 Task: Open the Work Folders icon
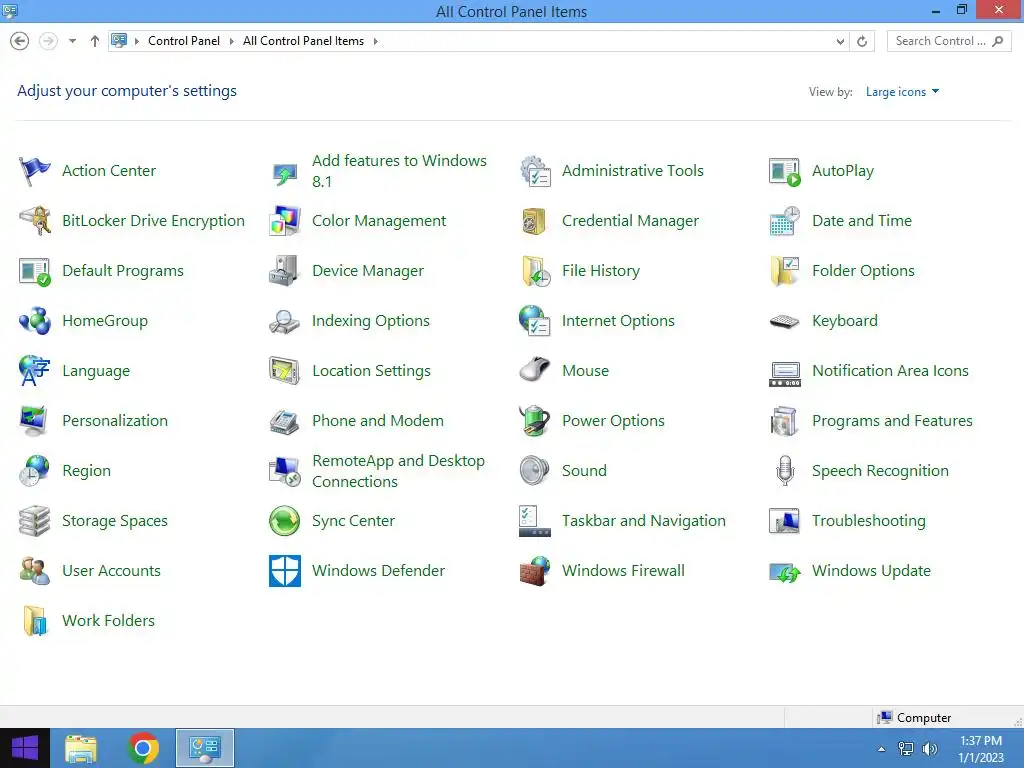35,620
